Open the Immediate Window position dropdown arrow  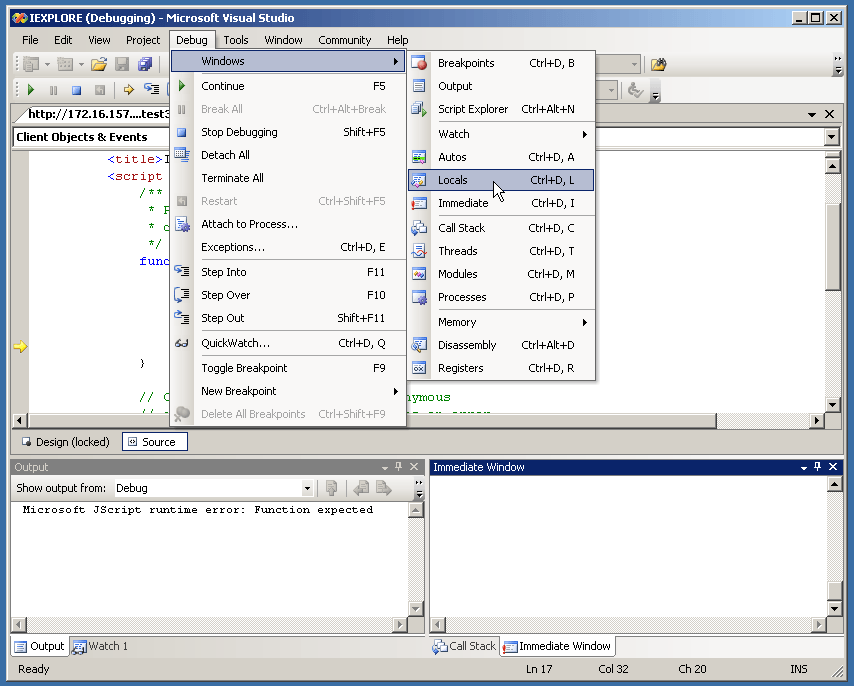pos(804,467)
